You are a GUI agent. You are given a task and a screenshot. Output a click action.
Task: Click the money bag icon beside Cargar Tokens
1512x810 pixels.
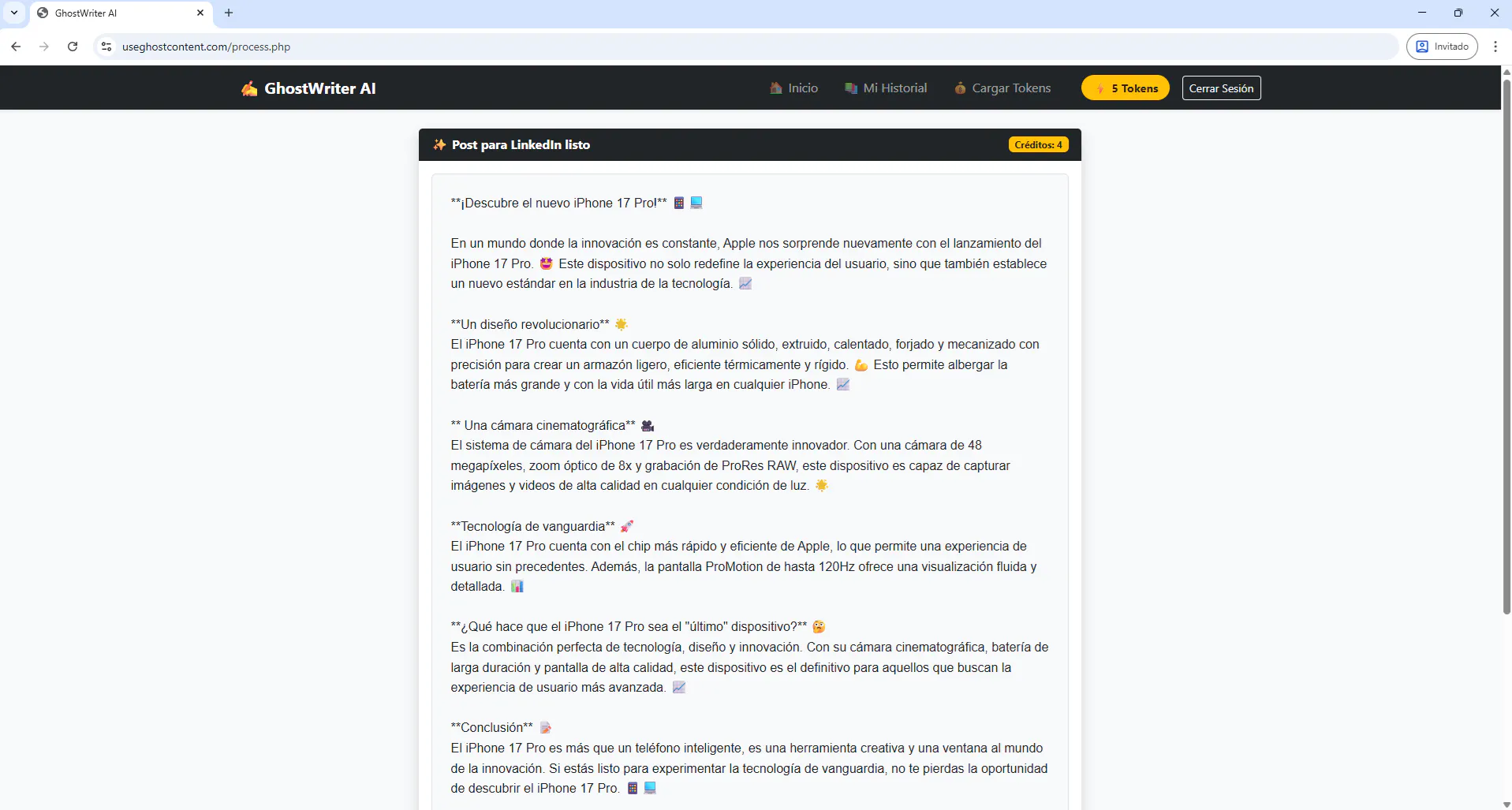pos(960,88)
